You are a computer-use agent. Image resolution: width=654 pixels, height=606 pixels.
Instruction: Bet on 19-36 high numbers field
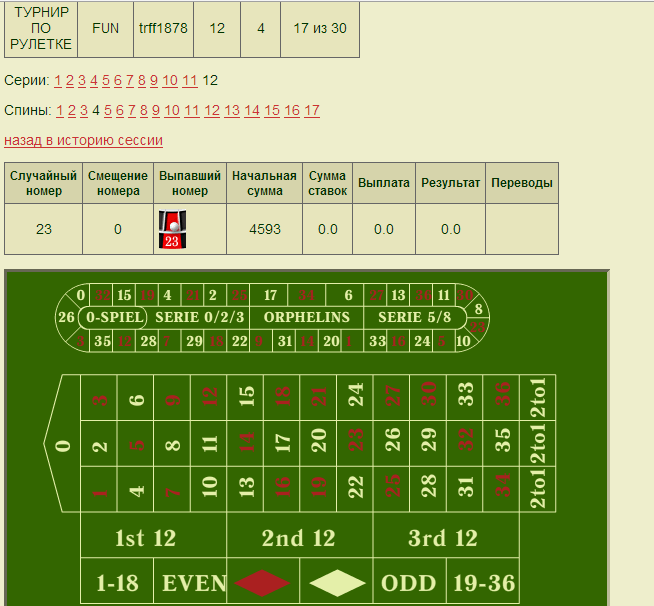[482, 582]
